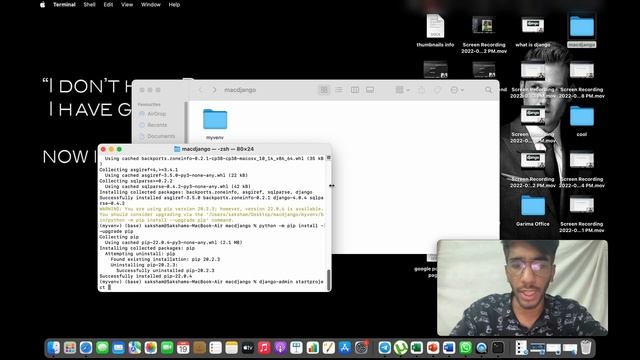Open Podcasts in the dock
The image size is (640, 360).
pos(280,348)
